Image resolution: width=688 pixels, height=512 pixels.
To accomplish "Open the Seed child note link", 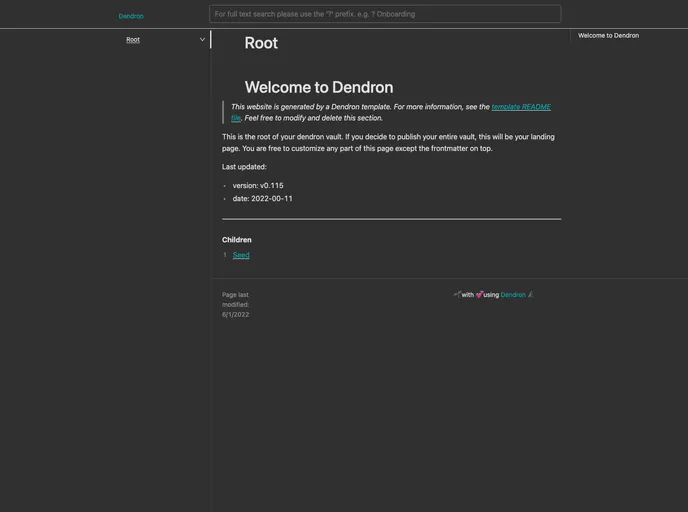I will click(x=241, y=255).
